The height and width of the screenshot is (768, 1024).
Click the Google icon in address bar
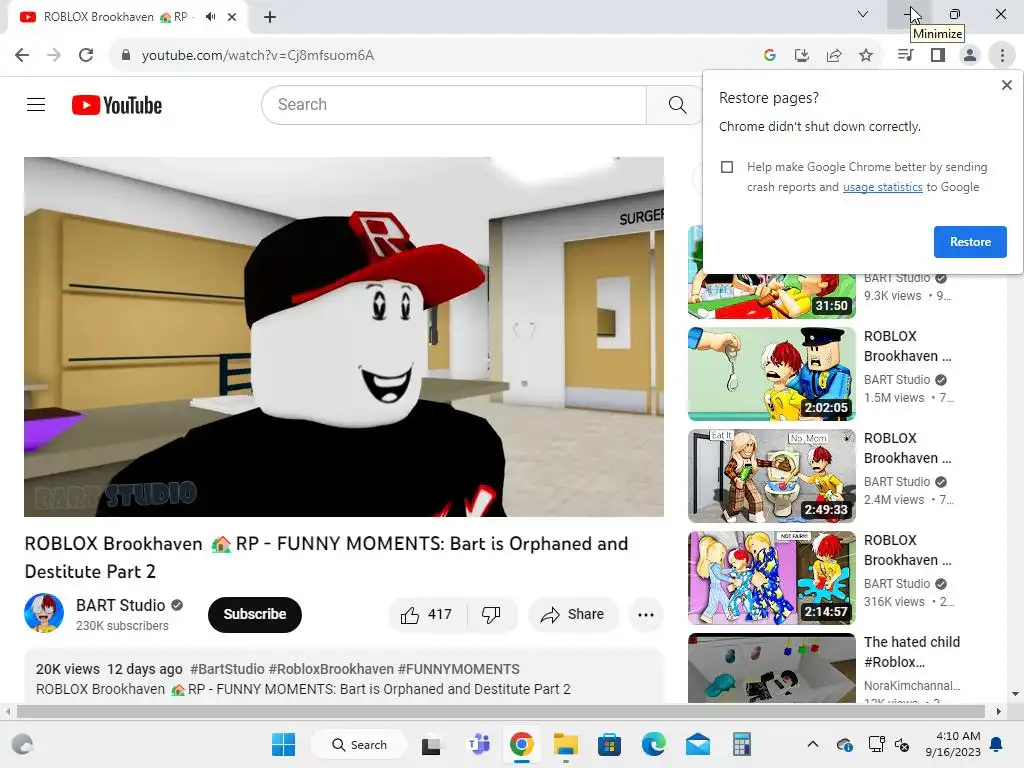769,56
